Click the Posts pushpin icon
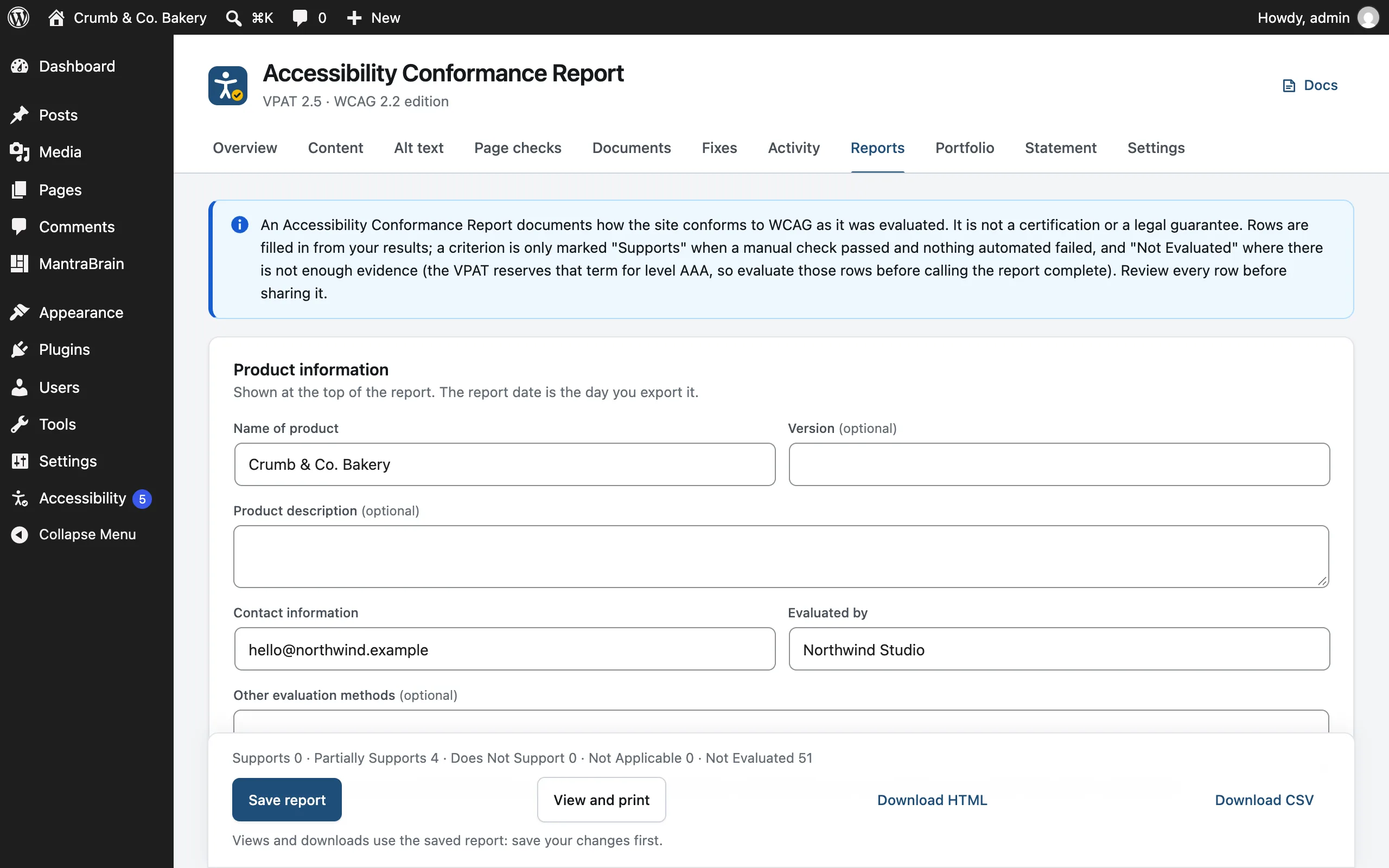This screenshot has height=868, width=1389. pos(20,115)
